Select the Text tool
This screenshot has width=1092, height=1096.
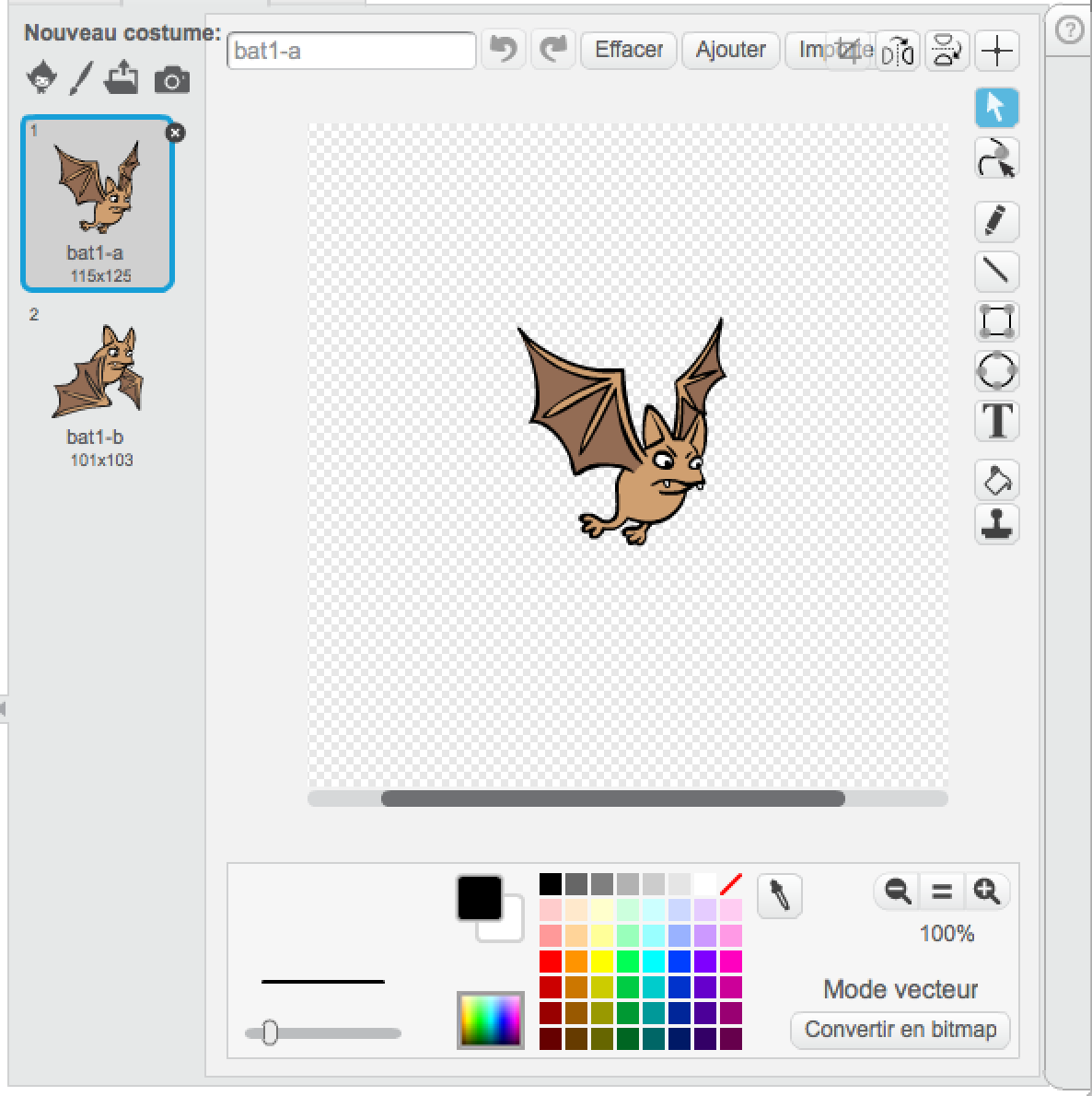(x=997, y=421)
